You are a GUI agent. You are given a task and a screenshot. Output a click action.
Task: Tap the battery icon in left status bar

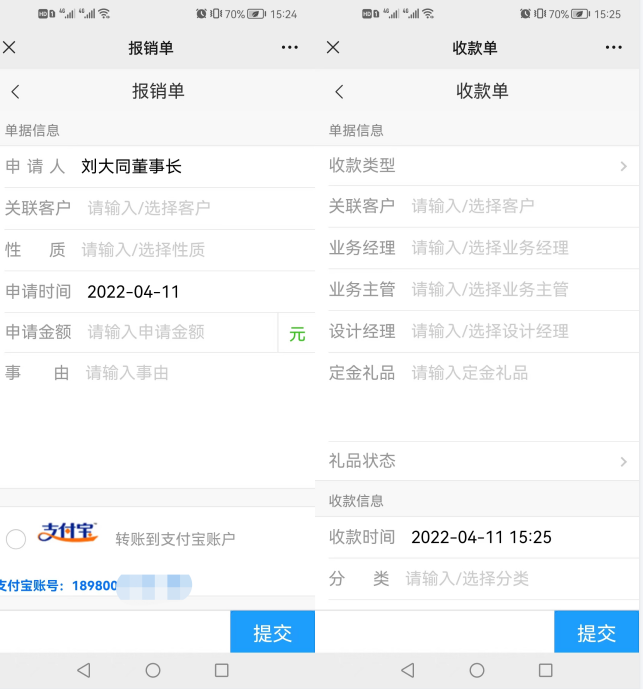coord(257,14)
